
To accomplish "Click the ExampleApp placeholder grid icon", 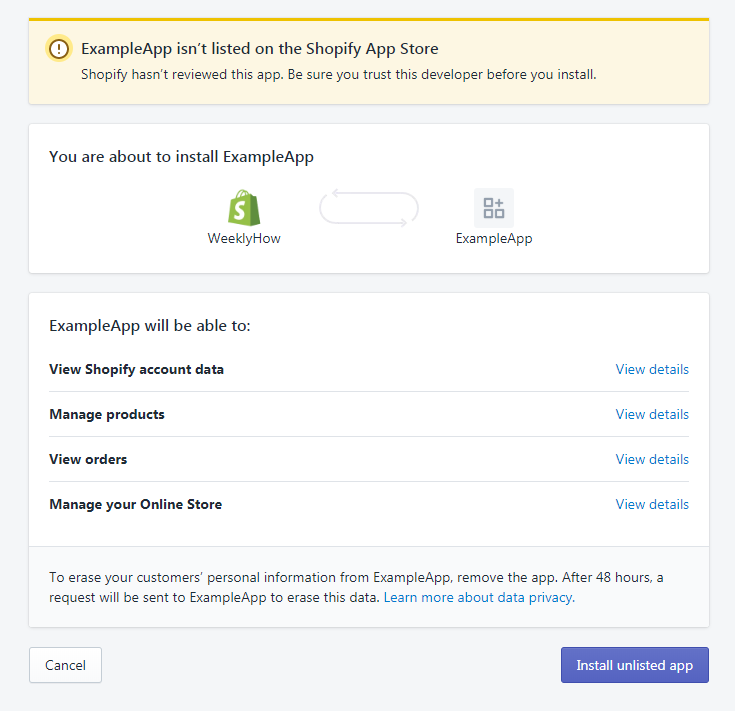I will [494, 208].
